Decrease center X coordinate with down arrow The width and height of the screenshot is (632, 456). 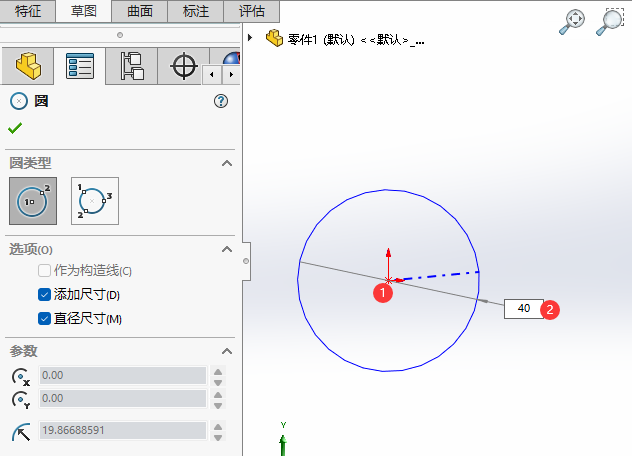(218, 382)
